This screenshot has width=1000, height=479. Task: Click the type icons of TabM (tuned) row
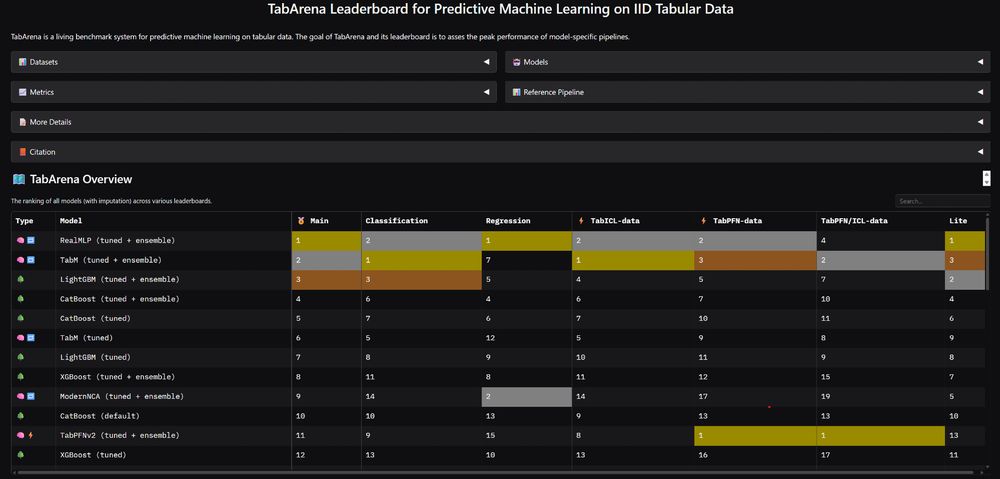pos(26,338)
